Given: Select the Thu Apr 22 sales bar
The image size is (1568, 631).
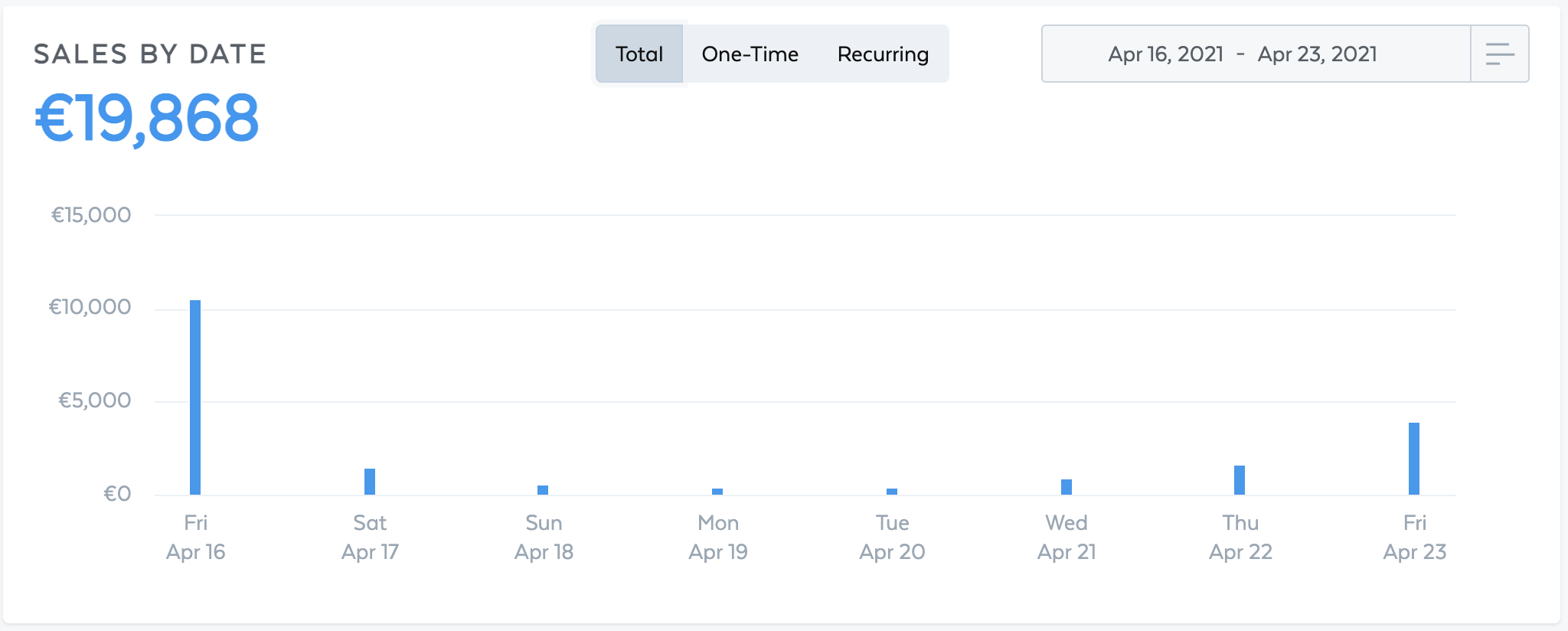Looking at the screenshot, I should (x=1240, y=480).
